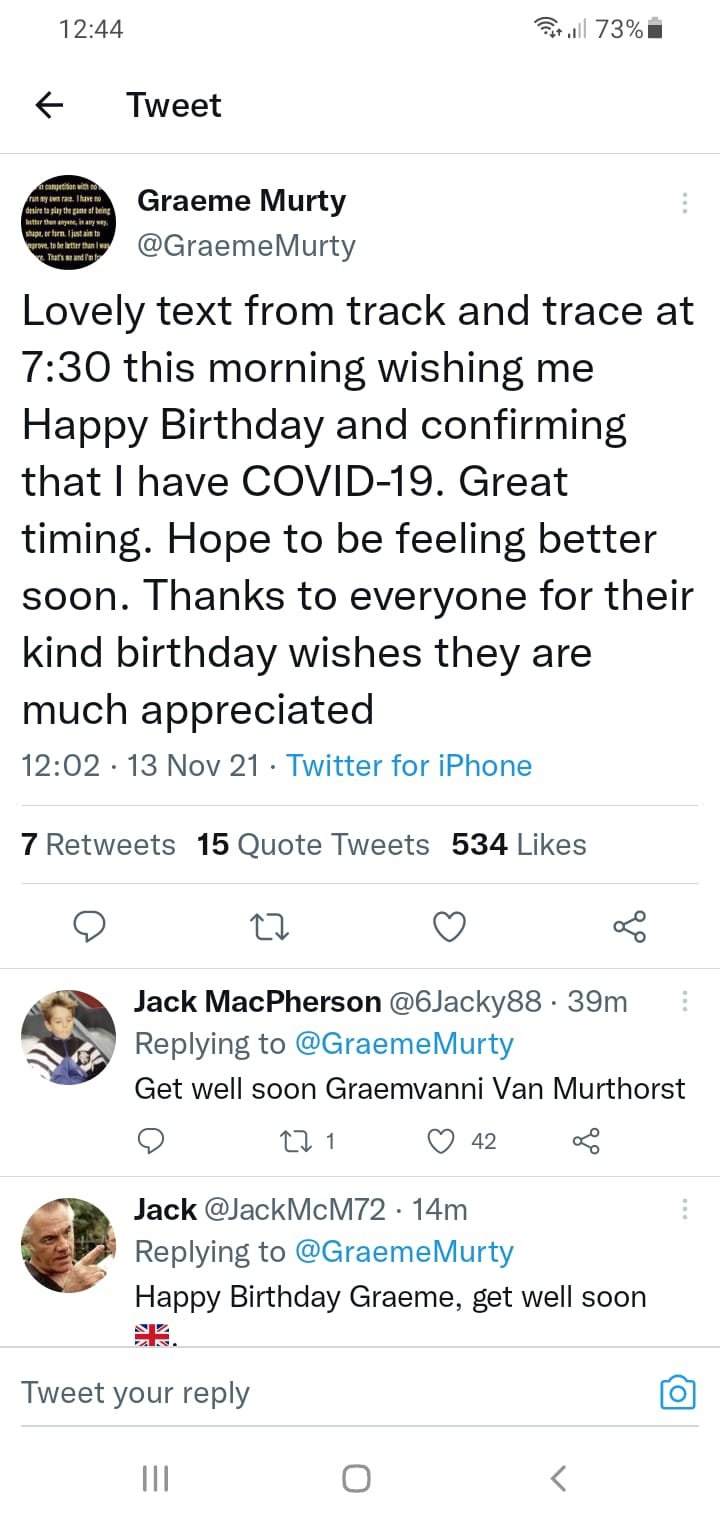The height and width of the screenshot is (1520, 720).
Task: View the 15 Quote Tweets list
Action: point(313,845)
